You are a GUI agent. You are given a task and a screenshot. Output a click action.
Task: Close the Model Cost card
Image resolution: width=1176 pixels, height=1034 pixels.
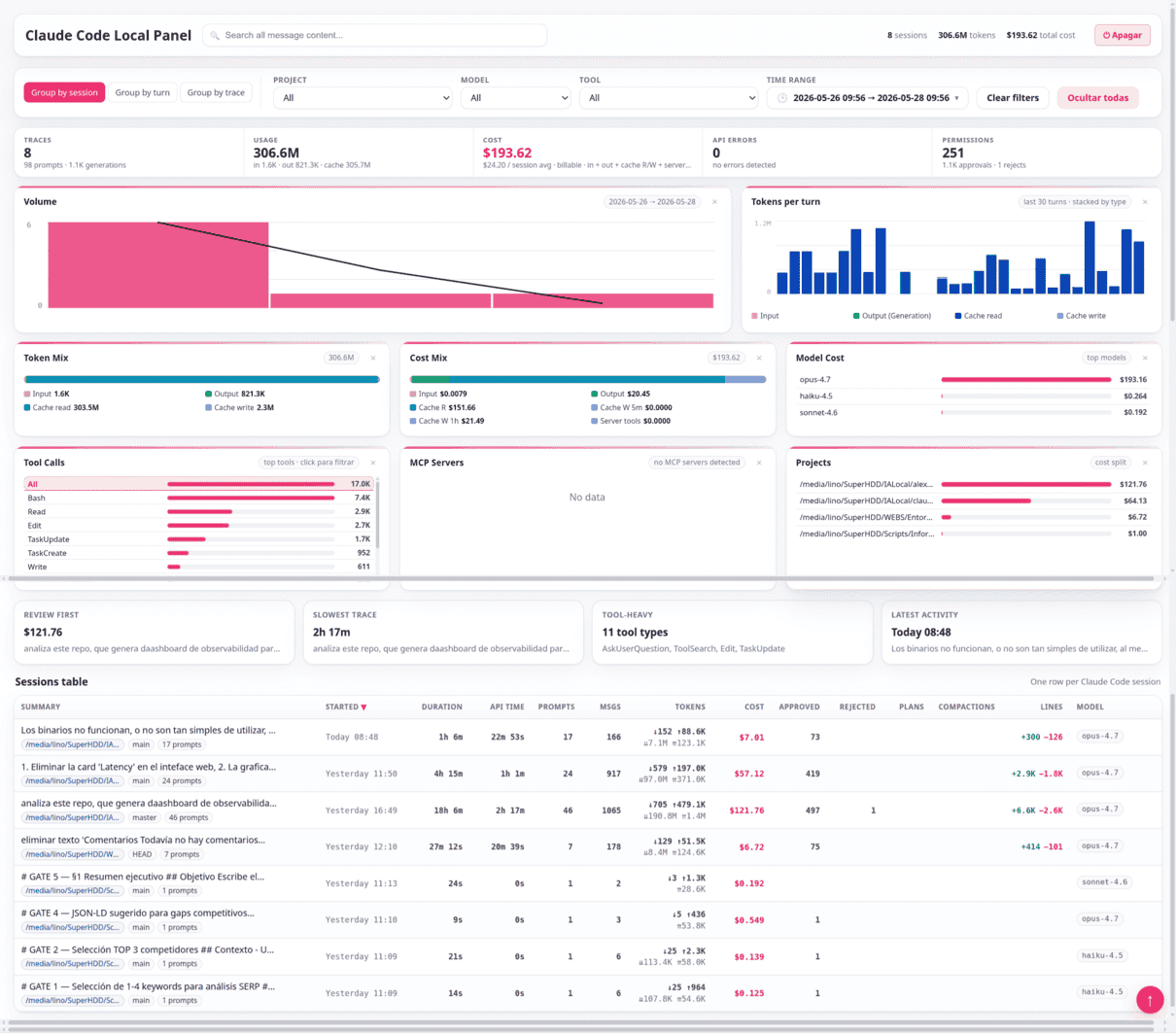pos(1145,358)
